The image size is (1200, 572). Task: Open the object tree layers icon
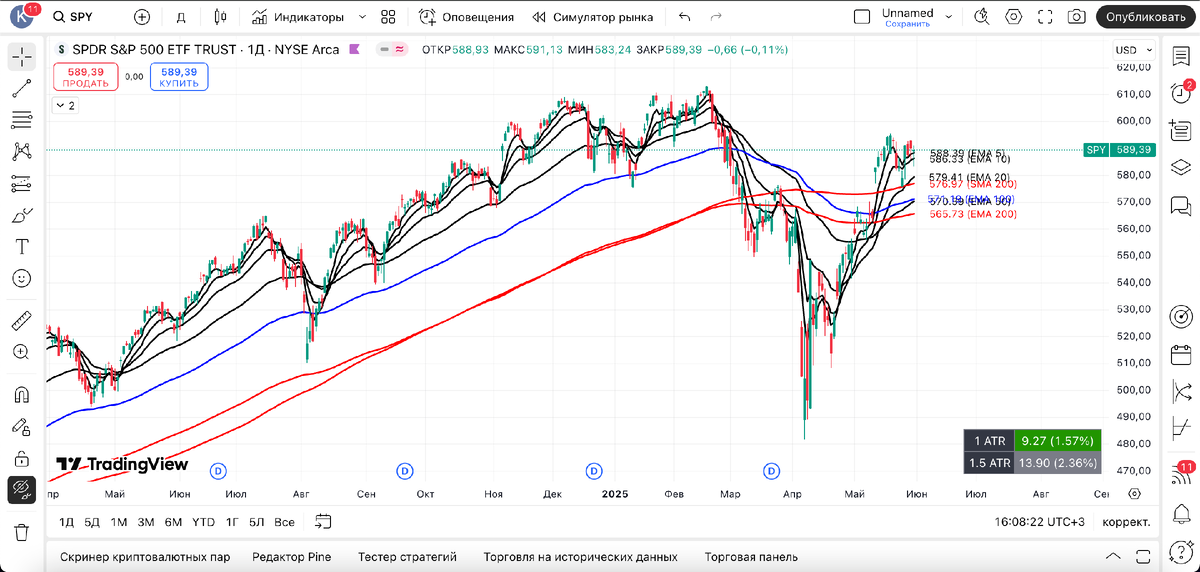pos(1181,166)
